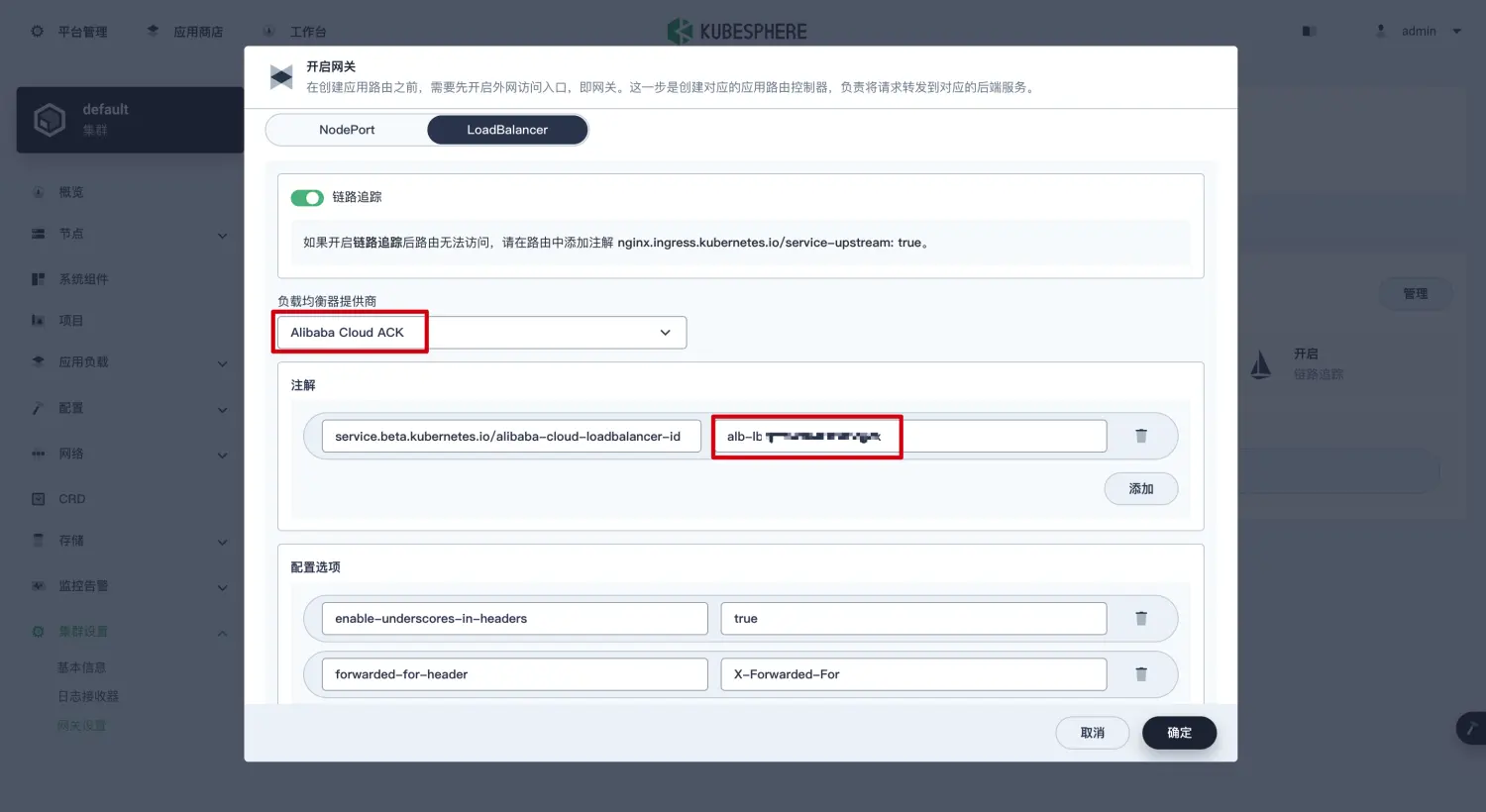Open 基本信息 under 集群设置
This screenshot has height=812, width=1486.
pos(82,667)
